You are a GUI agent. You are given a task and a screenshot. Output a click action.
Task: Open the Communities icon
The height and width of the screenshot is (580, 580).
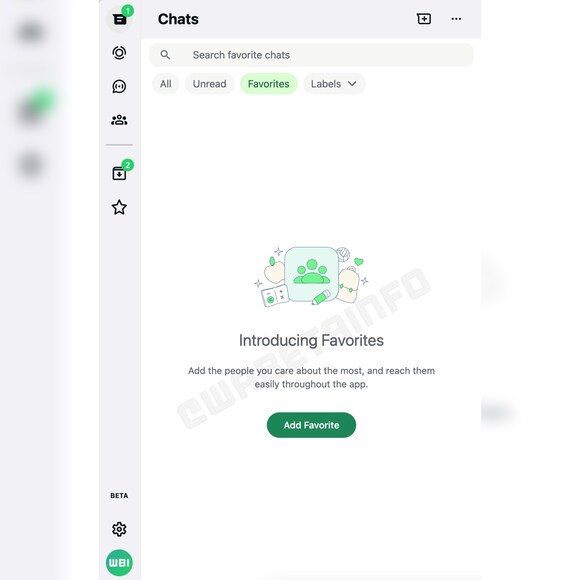(119, 120)
